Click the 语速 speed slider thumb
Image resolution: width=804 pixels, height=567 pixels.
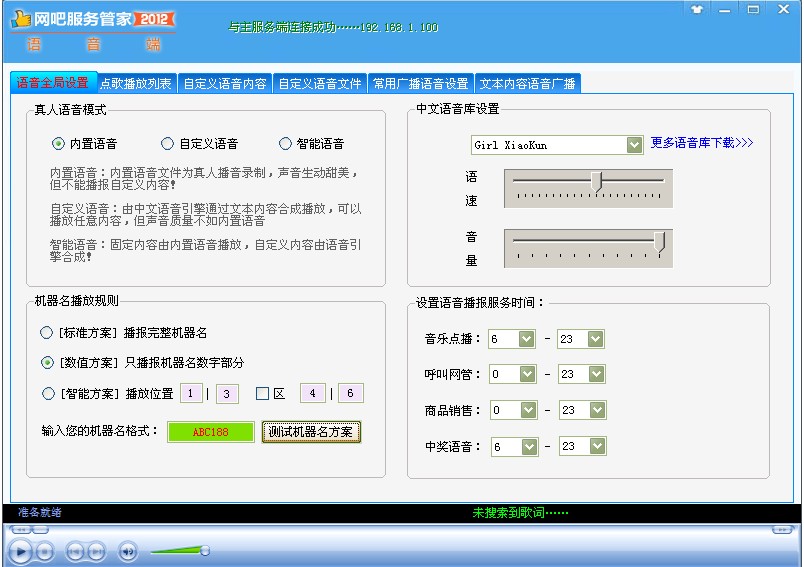click(596, 182)
